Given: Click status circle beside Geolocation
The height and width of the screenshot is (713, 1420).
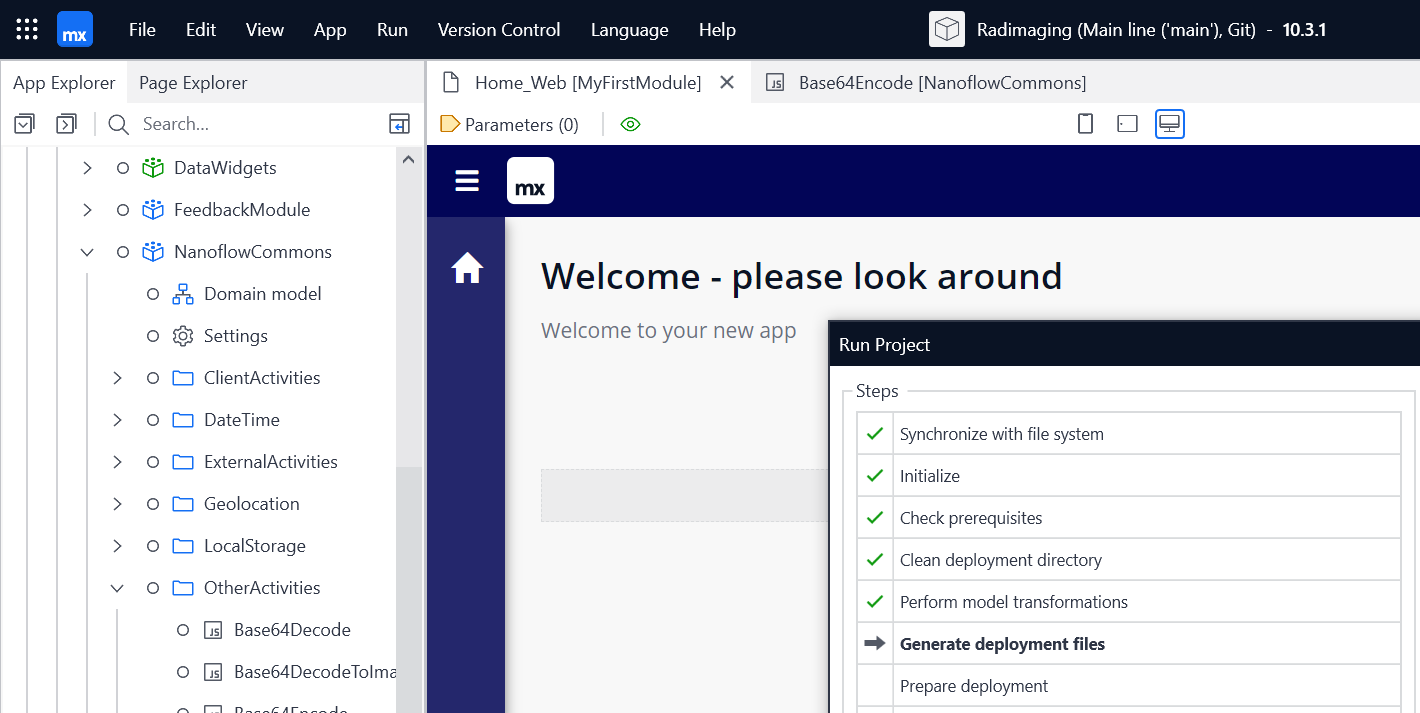Looking at the screenshot, I should 153,504.
